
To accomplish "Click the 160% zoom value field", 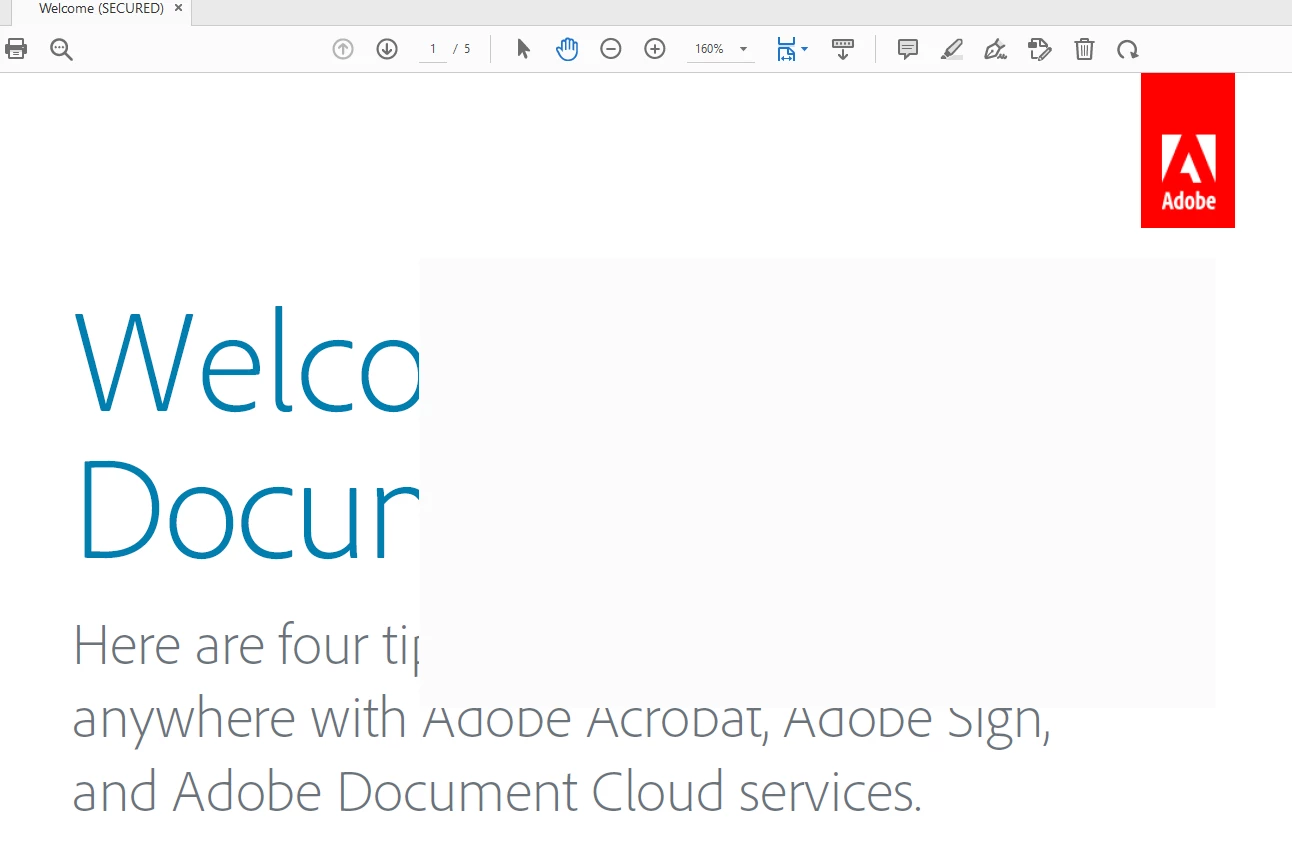I will pyautogui.click(x=710, y=49).
